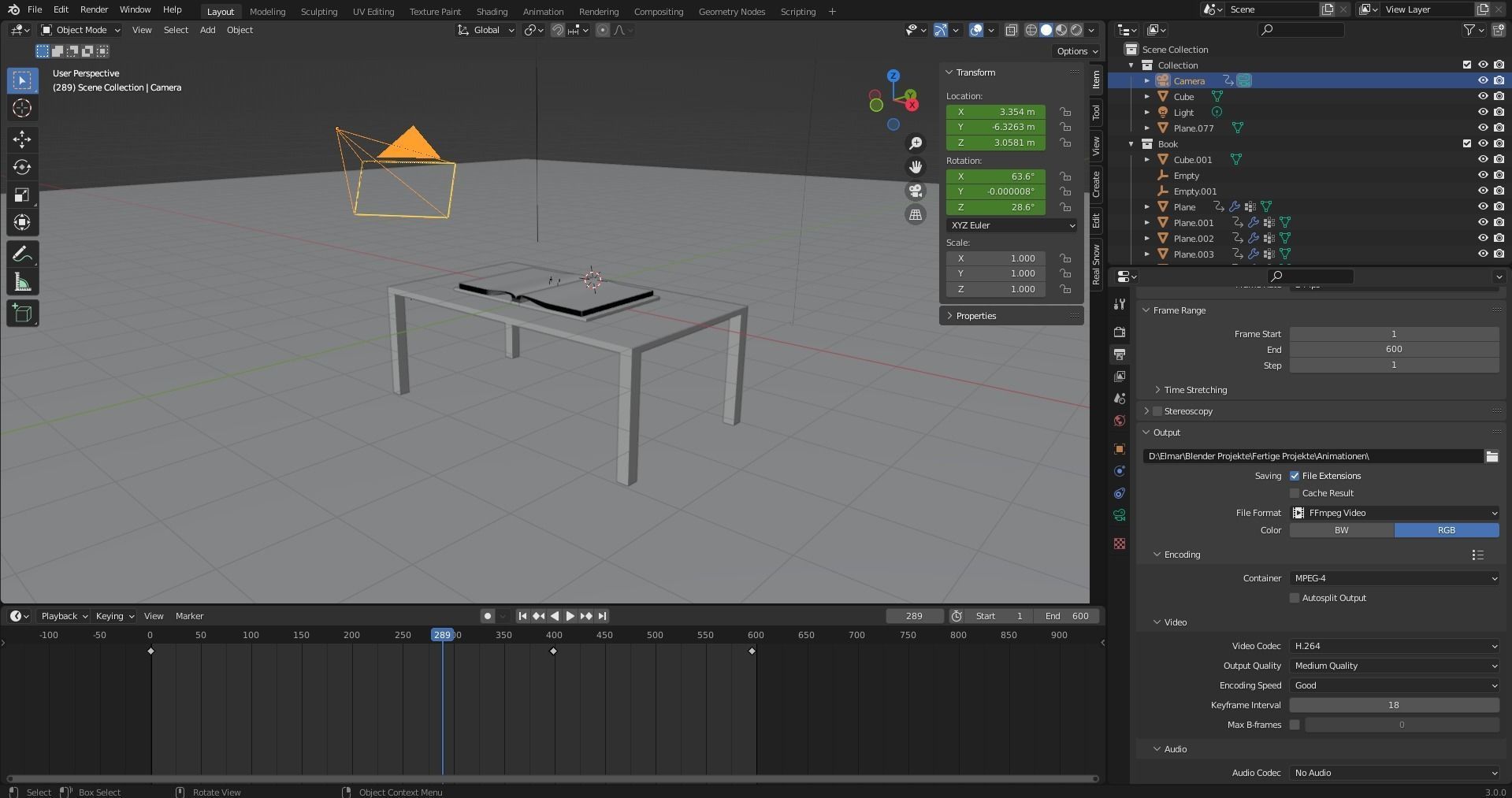Select the Rotate tool
Viewport: 1512px width, 798px height.
point(22,167)
